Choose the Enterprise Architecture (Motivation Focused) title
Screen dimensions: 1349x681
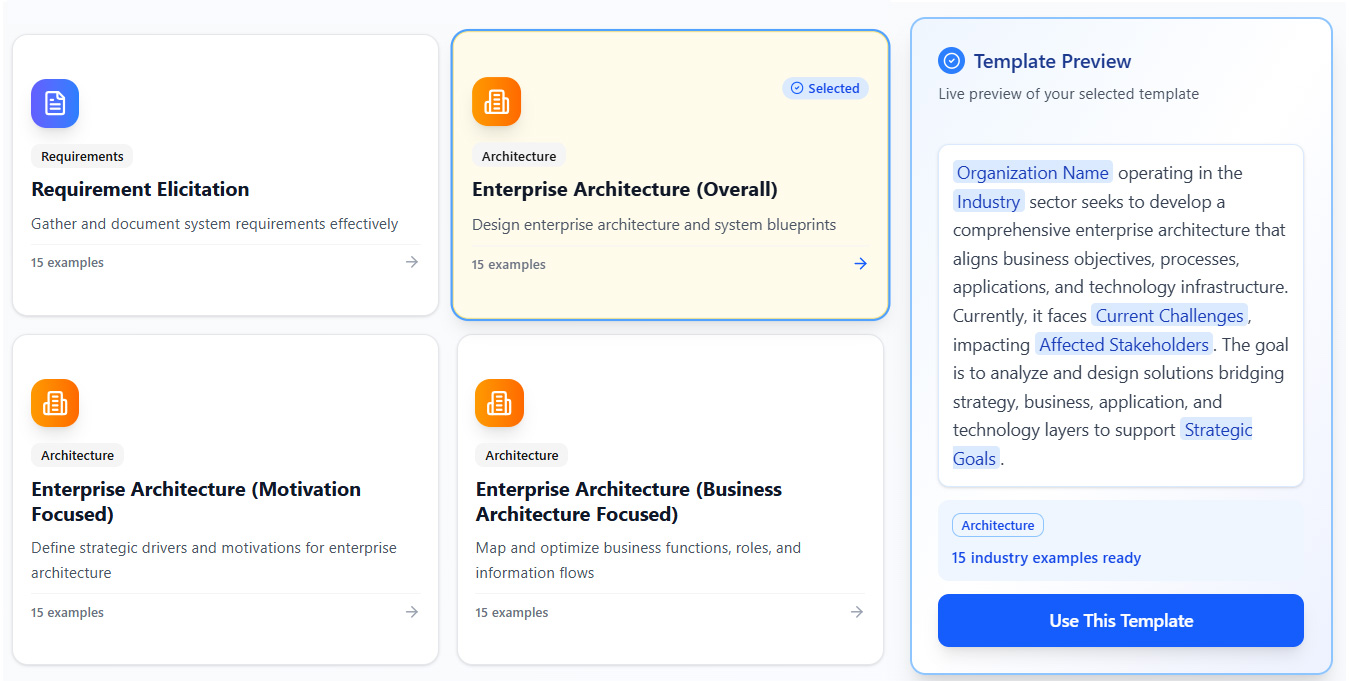click(196, 501)
